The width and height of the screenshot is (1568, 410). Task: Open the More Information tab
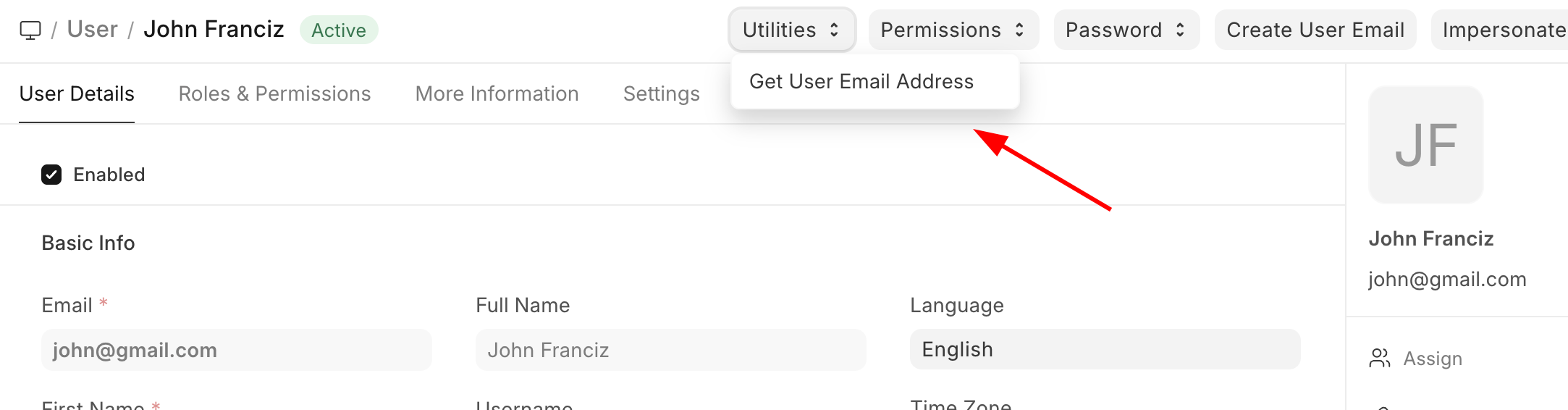point(497,94)
